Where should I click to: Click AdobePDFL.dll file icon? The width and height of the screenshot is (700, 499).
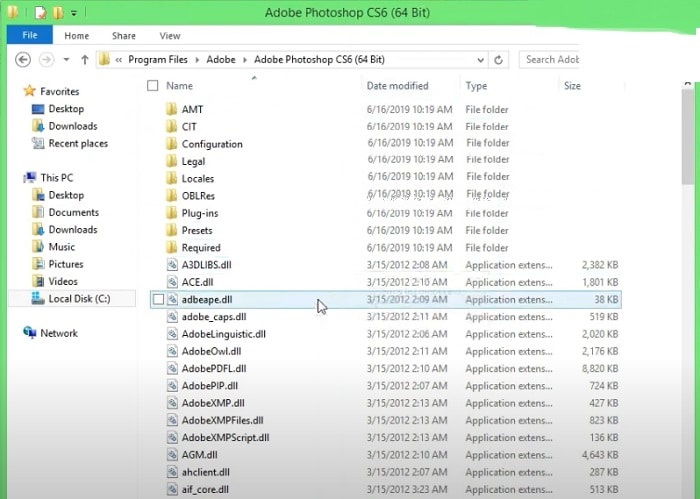[172, 369]
